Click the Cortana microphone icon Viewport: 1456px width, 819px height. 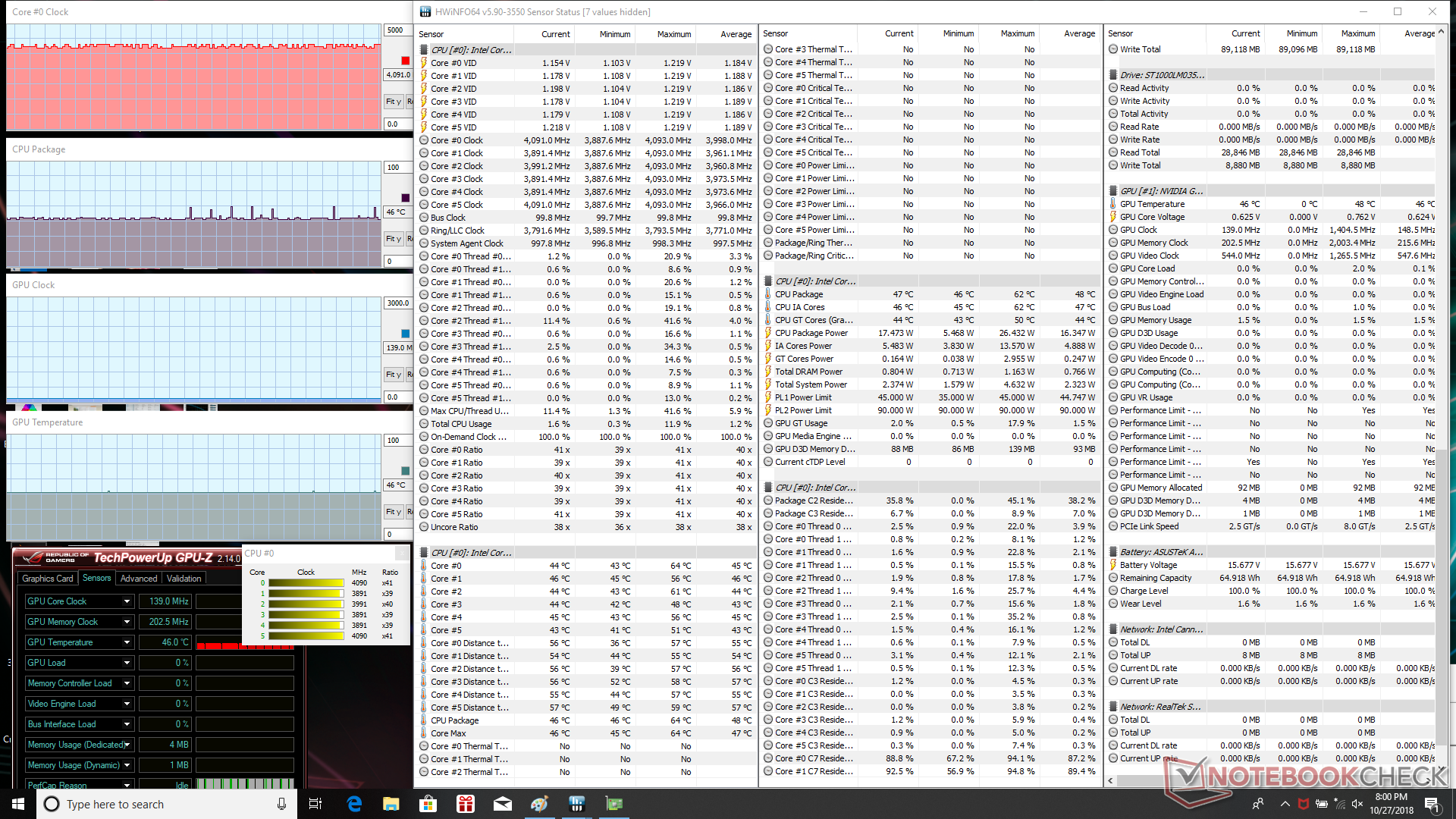pyautogui.click(x=281, y=804)
